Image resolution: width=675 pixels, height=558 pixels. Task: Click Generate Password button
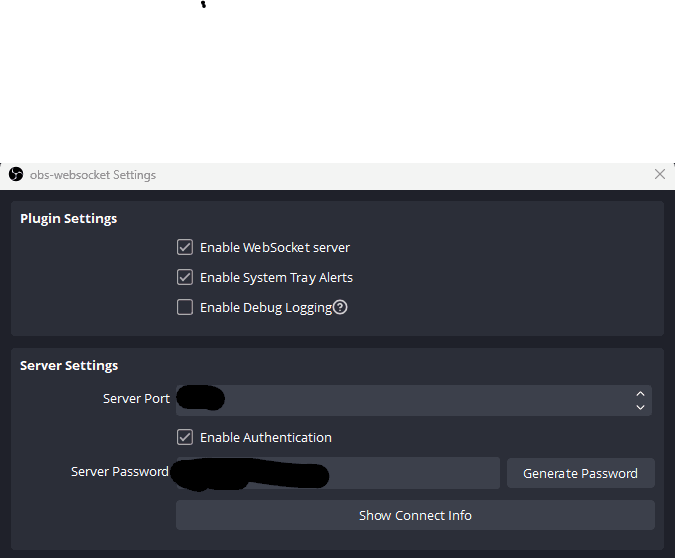click(581, 473)
